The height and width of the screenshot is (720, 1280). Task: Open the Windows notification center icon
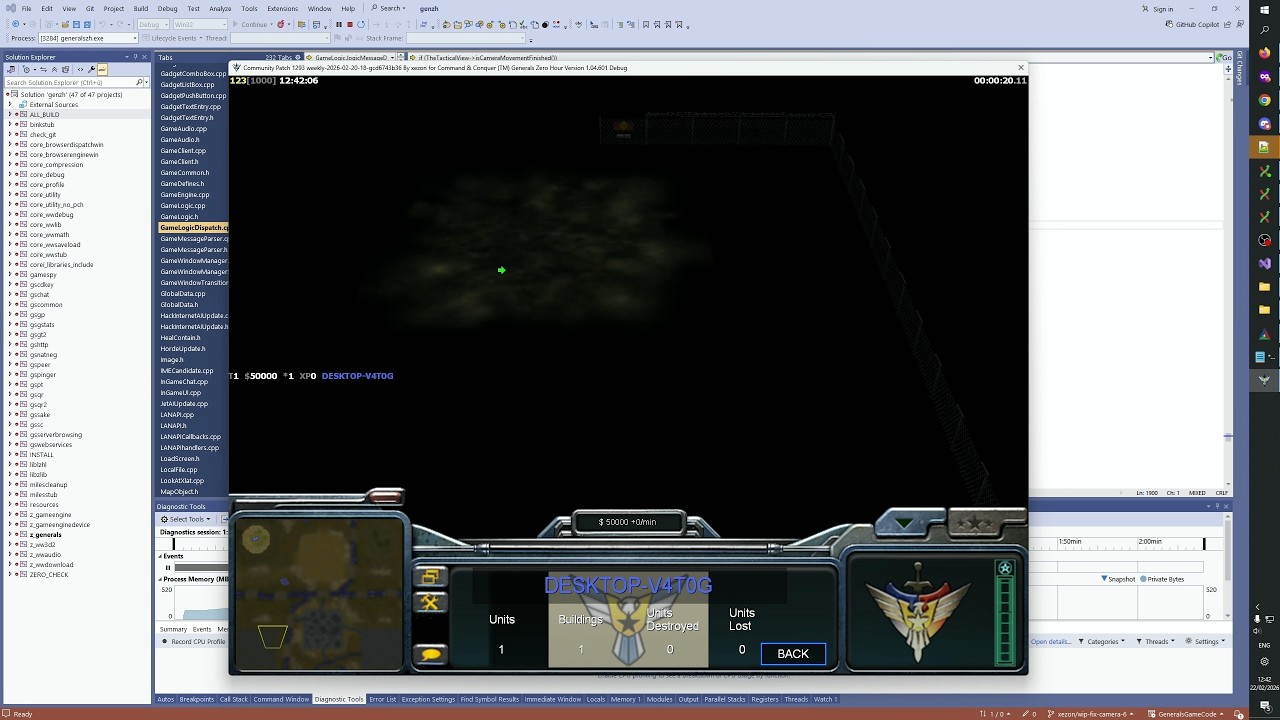pyautogui.click(x=1264, y=706)
